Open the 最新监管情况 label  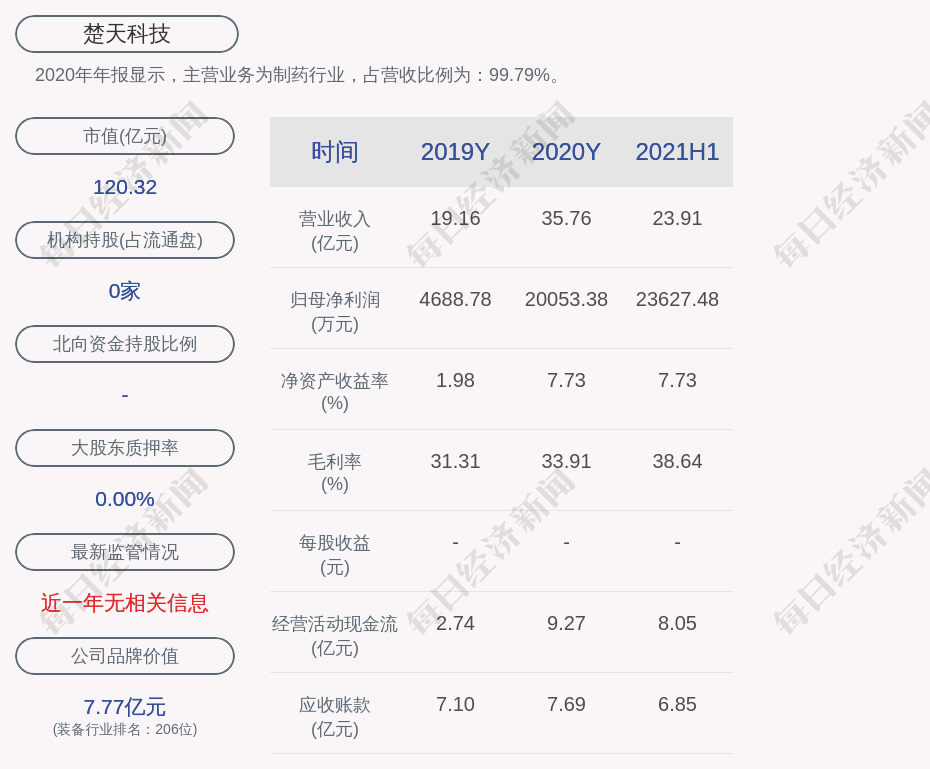click(x=125, y=552)
